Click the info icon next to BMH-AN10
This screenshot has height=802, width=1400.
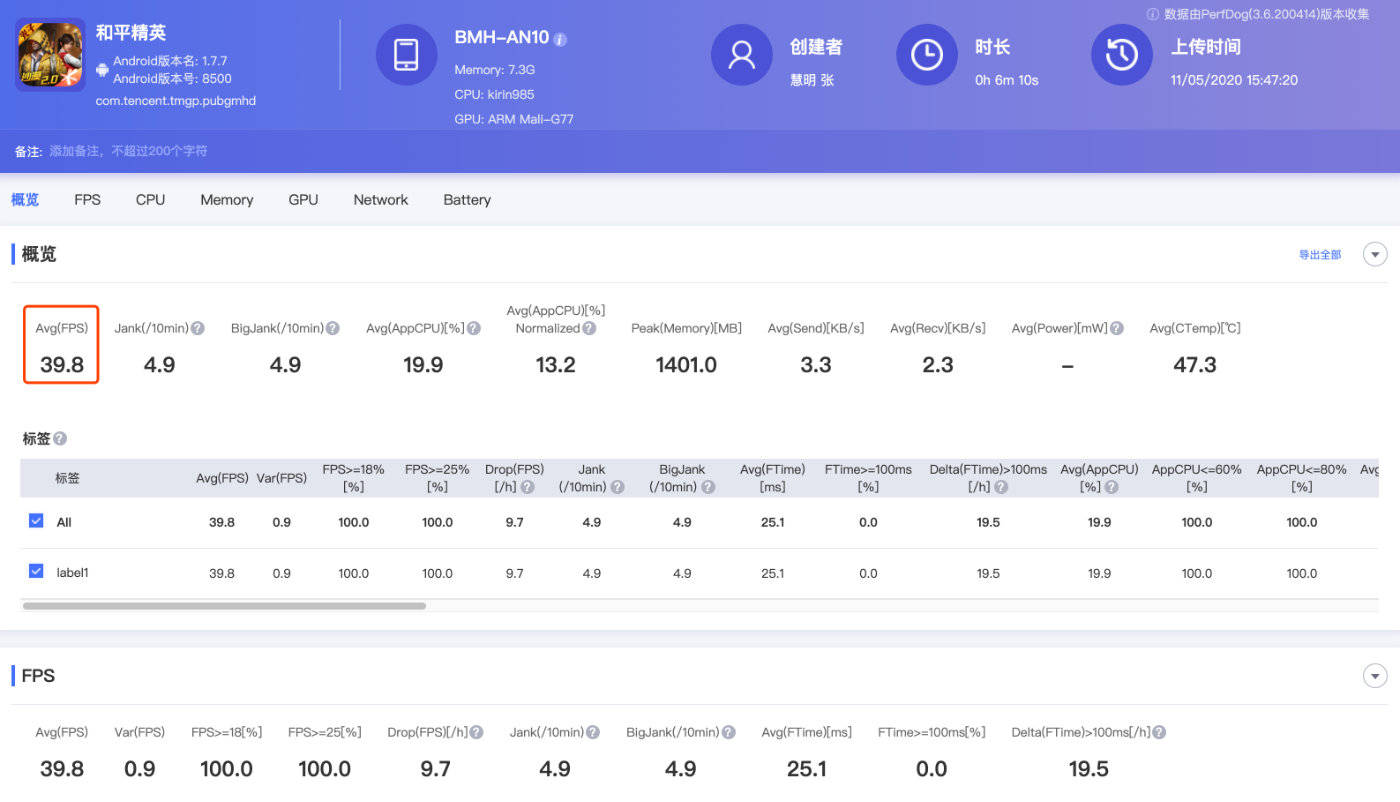point(560,39)
